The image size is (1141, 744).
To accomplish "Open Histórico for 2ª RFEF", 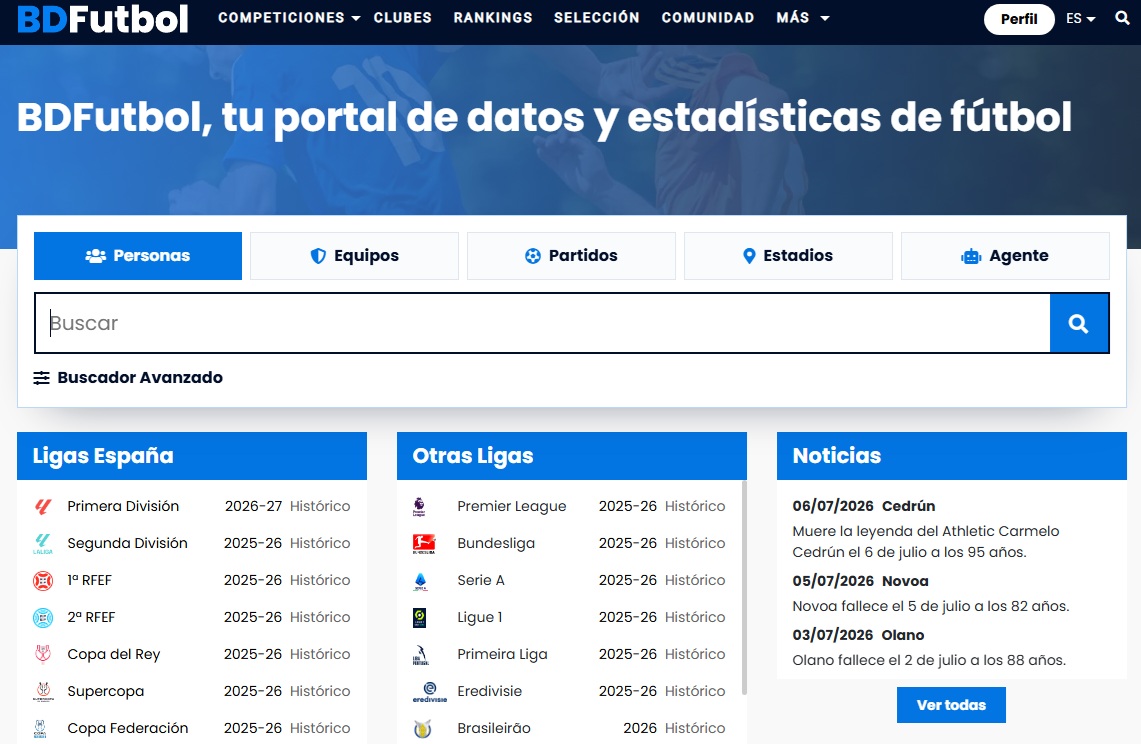I will [320, 617].
